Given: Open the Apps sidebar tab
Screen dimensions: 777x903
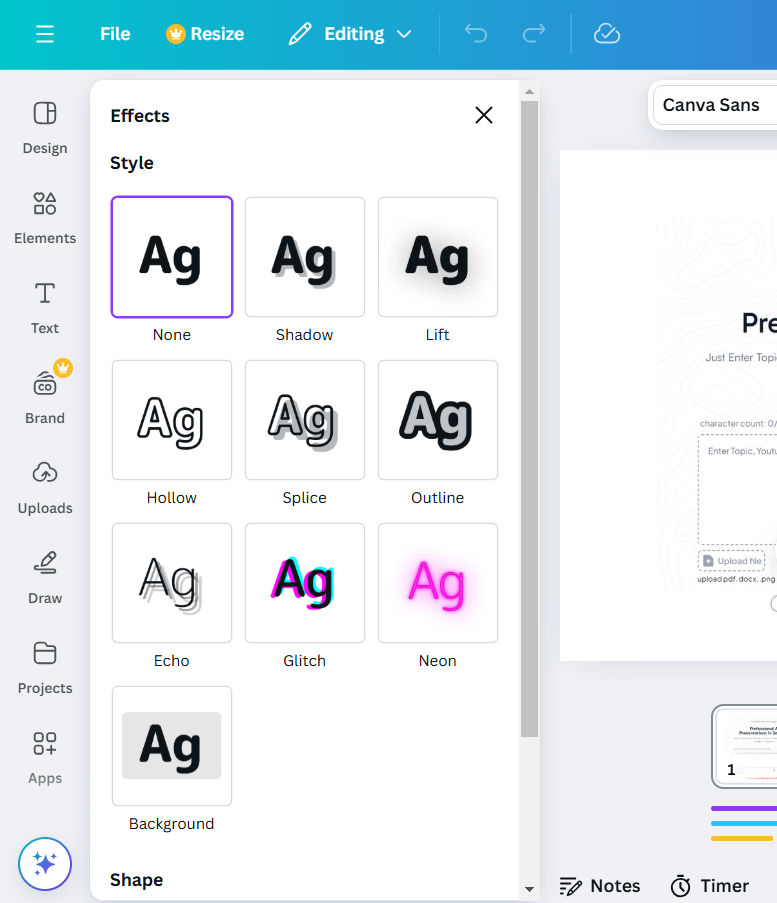Looking at the screenshot, I should click(x=45, y=758).
